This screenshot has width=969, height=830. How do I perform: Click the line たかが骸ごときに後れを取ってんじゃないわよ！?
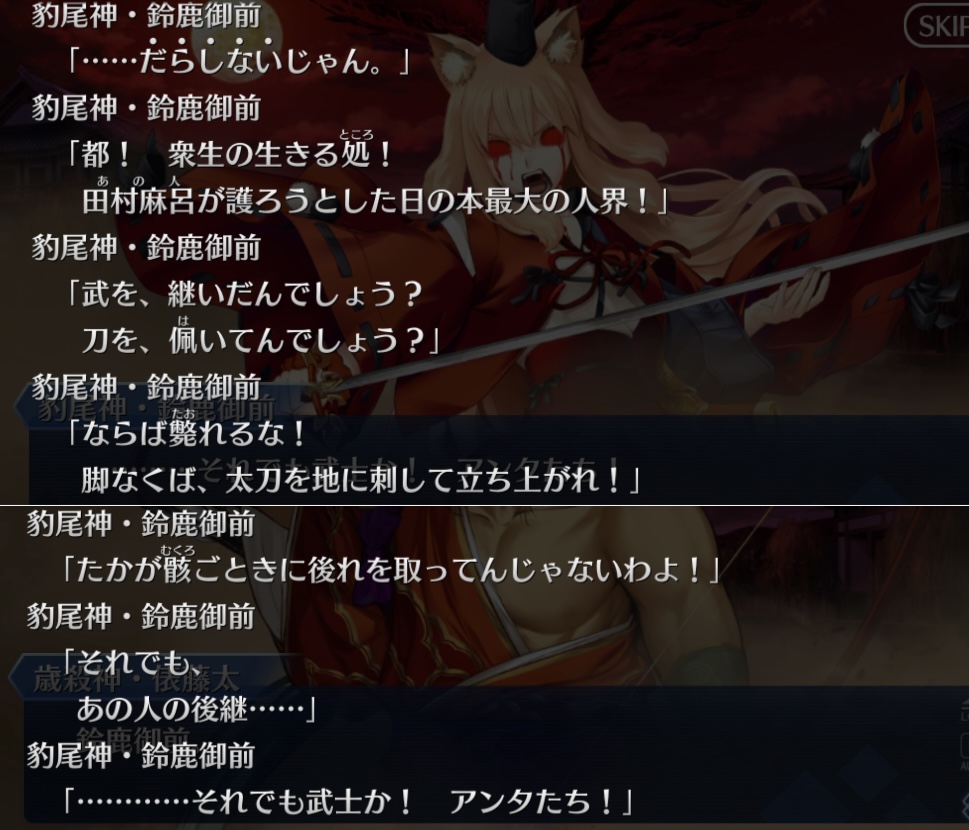tap(391, 570)
